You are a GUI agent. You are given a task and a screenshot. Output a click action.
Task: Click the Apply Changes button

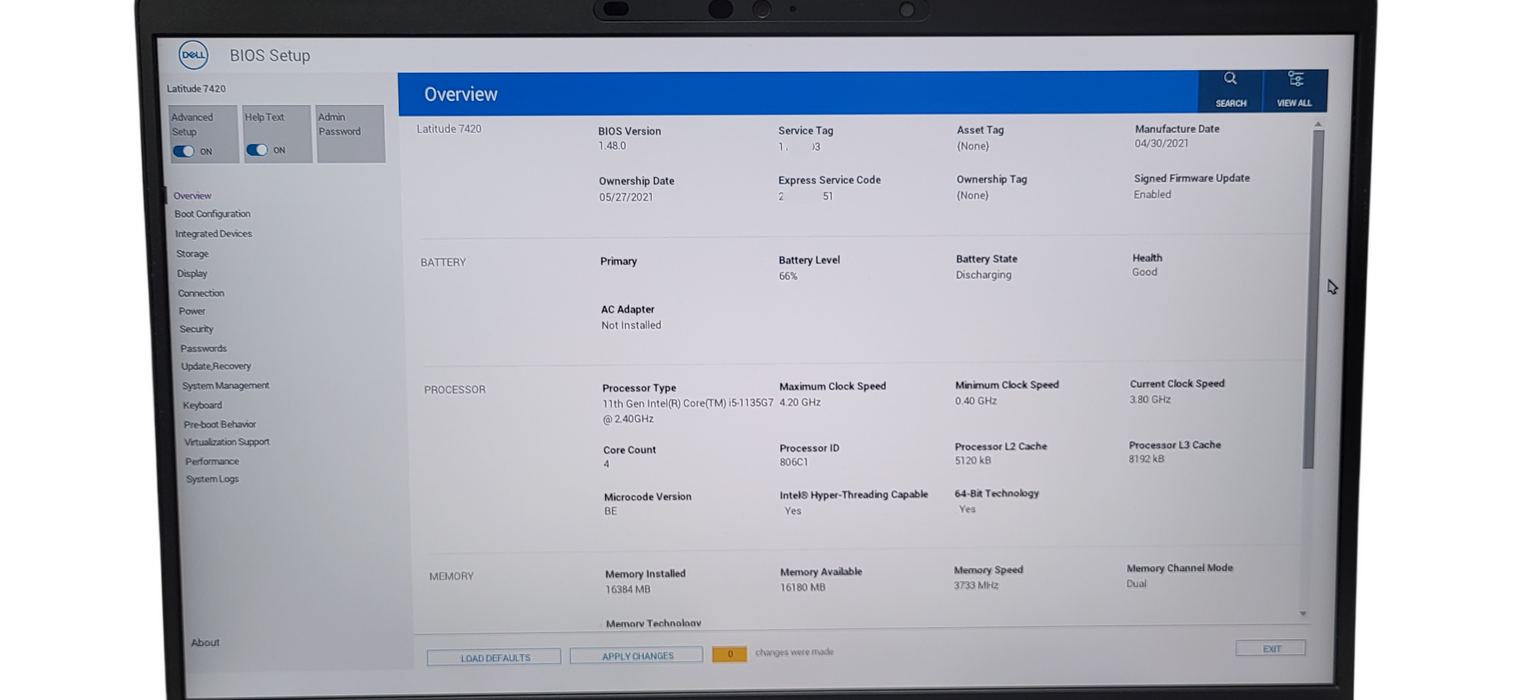point(637,656)
